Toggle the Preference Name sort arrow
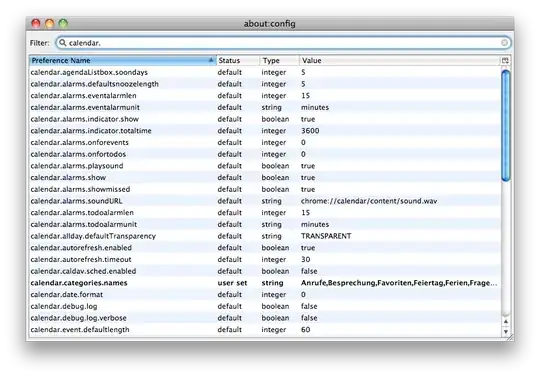Viewport: 540px width, 377px height. point(211,60)
